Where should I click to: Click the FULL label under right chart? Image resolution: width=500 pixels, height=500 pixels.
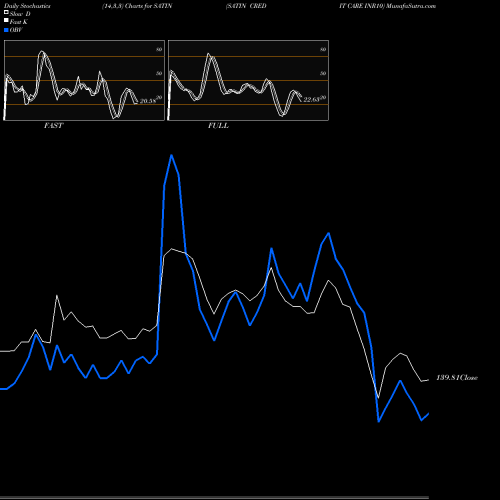pyautogui.click(x=218, y=125)
